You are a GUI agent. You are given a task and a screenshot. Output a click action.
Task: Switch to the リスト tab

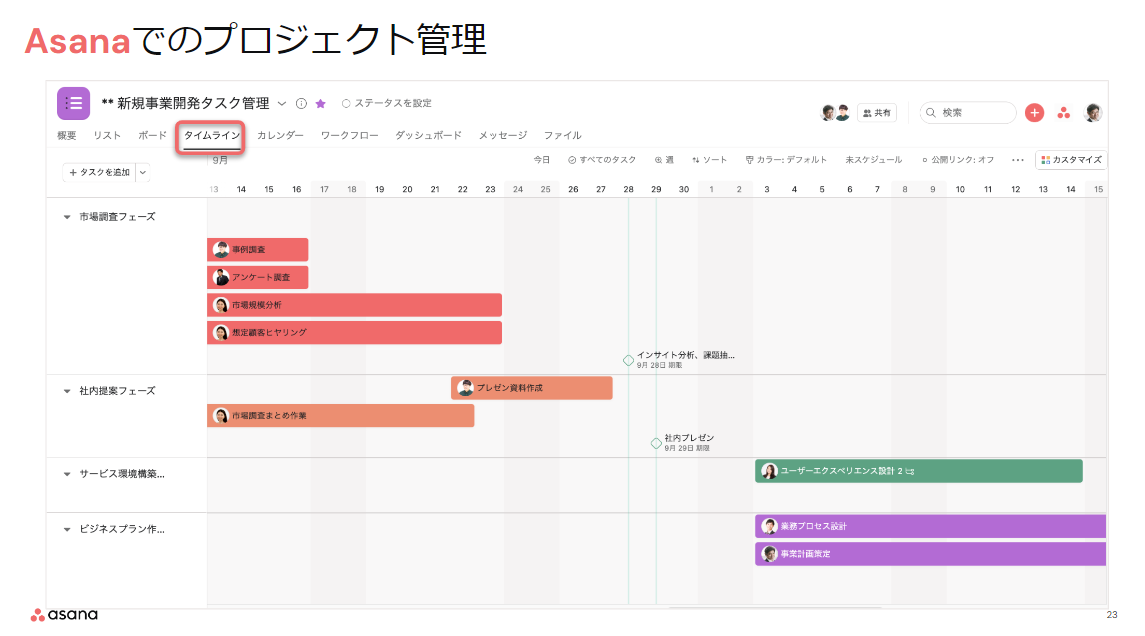click(107, 135)
